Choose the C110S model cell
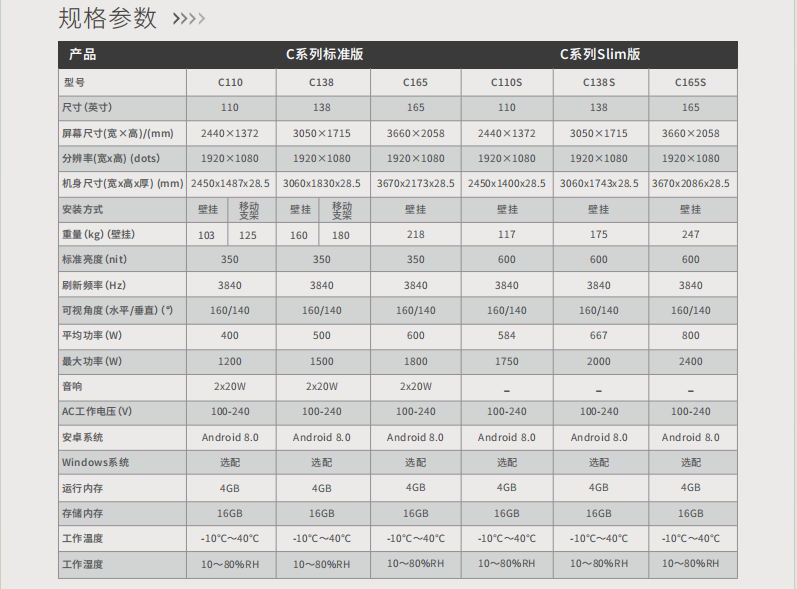 point(506,82)
